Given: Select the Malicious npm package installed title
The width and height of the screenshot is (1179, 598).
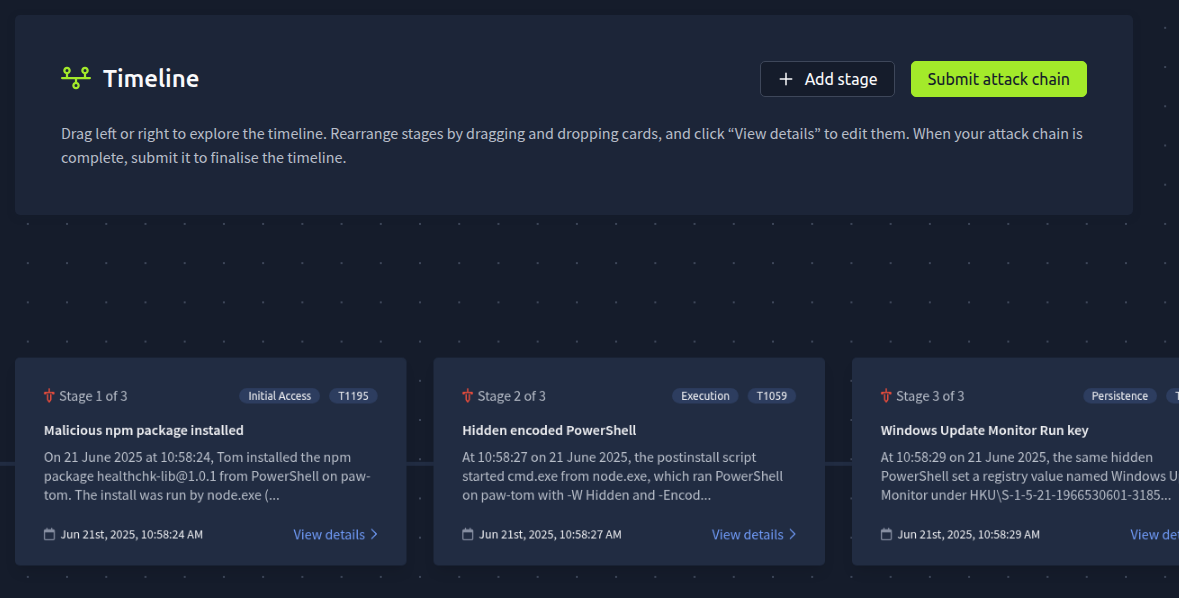Looking at the screenshot, I should [x=144, y=430].
